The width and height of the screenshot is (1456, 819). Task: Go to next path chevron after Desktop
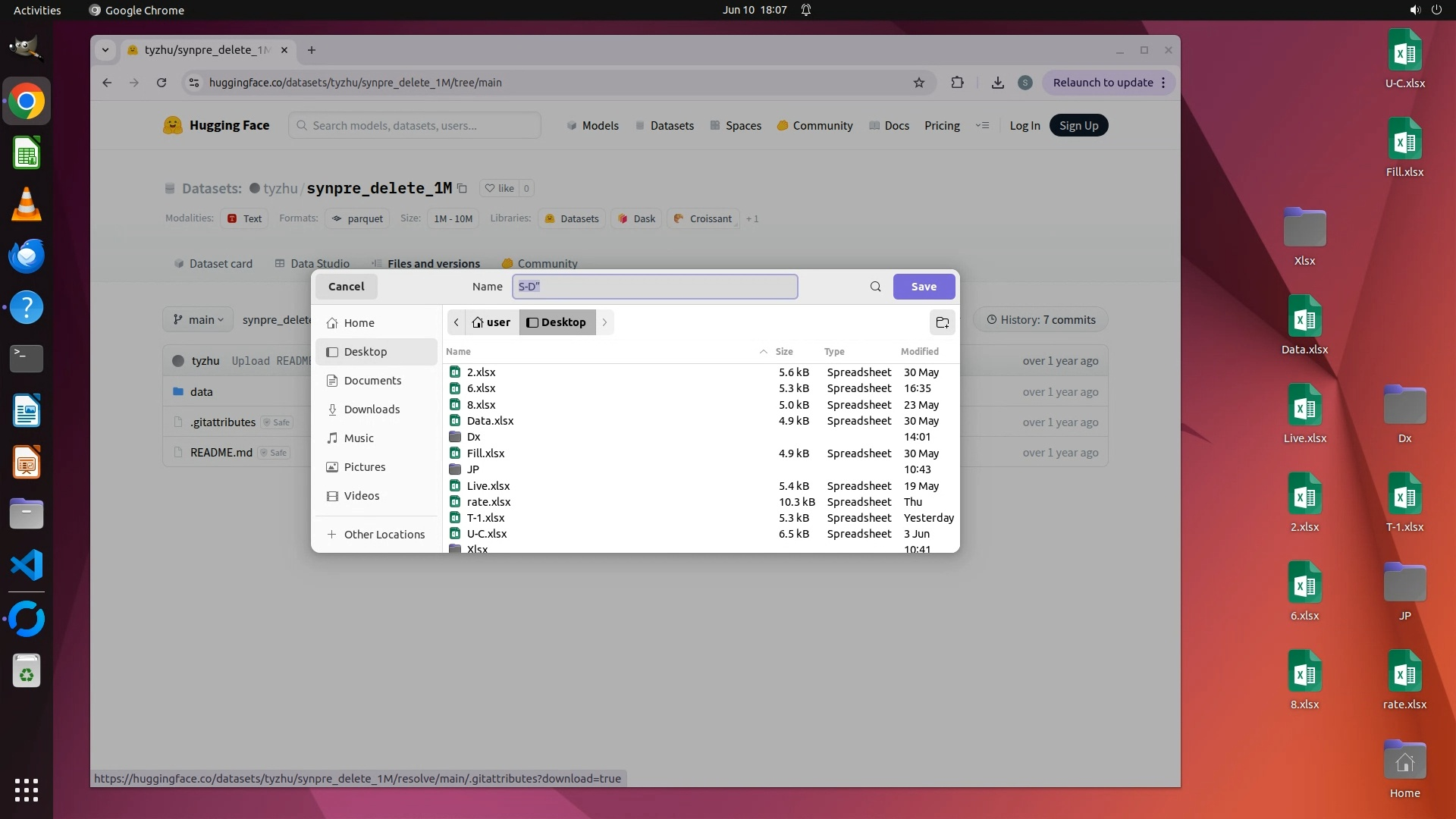point(604,322)
